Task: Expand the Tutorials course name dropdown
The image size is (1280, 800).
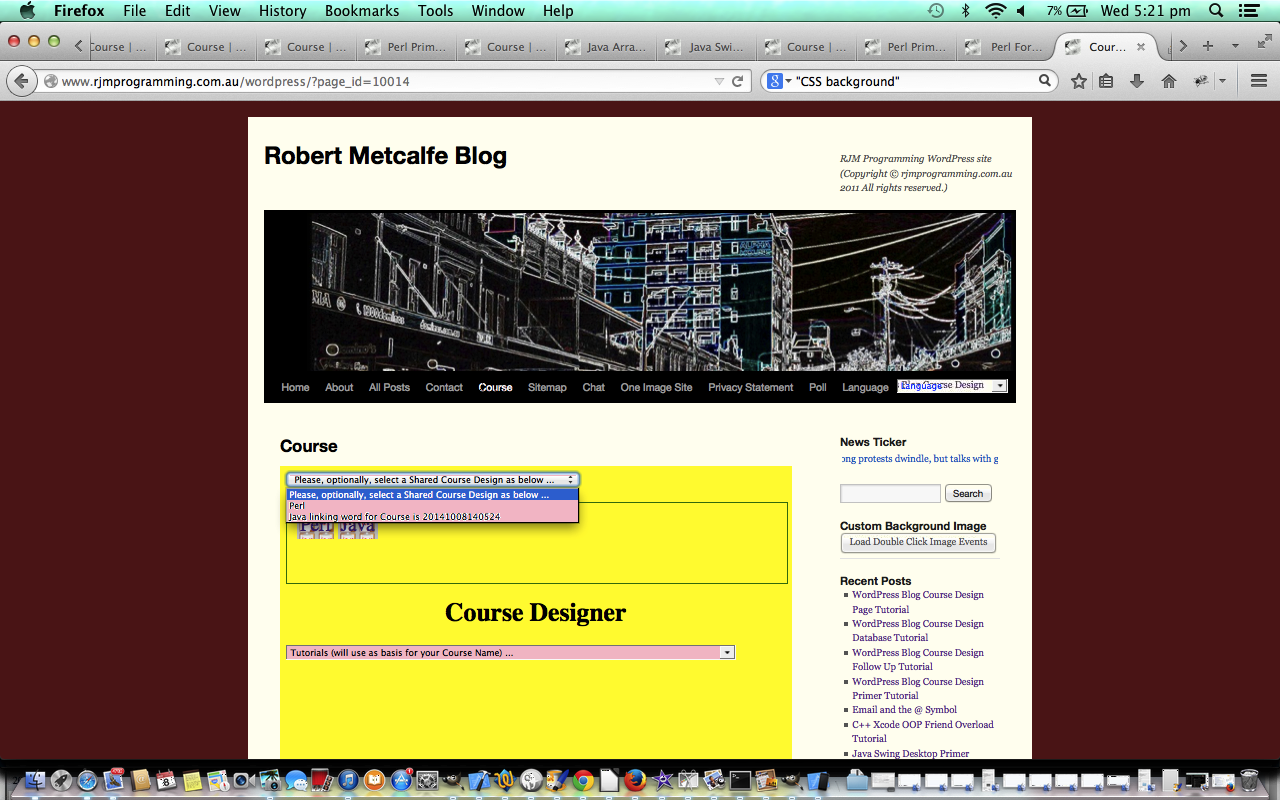Action: [510, 652]
